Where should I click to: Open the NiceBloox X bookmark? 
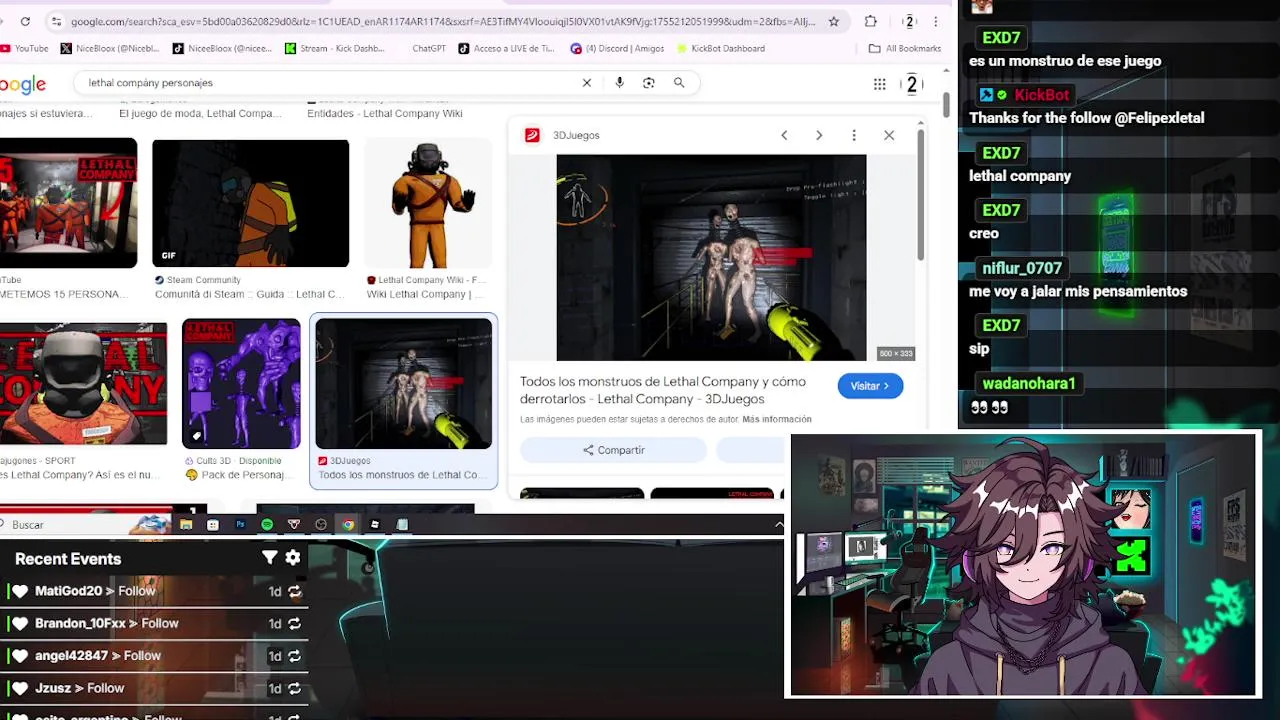point(110,48)
